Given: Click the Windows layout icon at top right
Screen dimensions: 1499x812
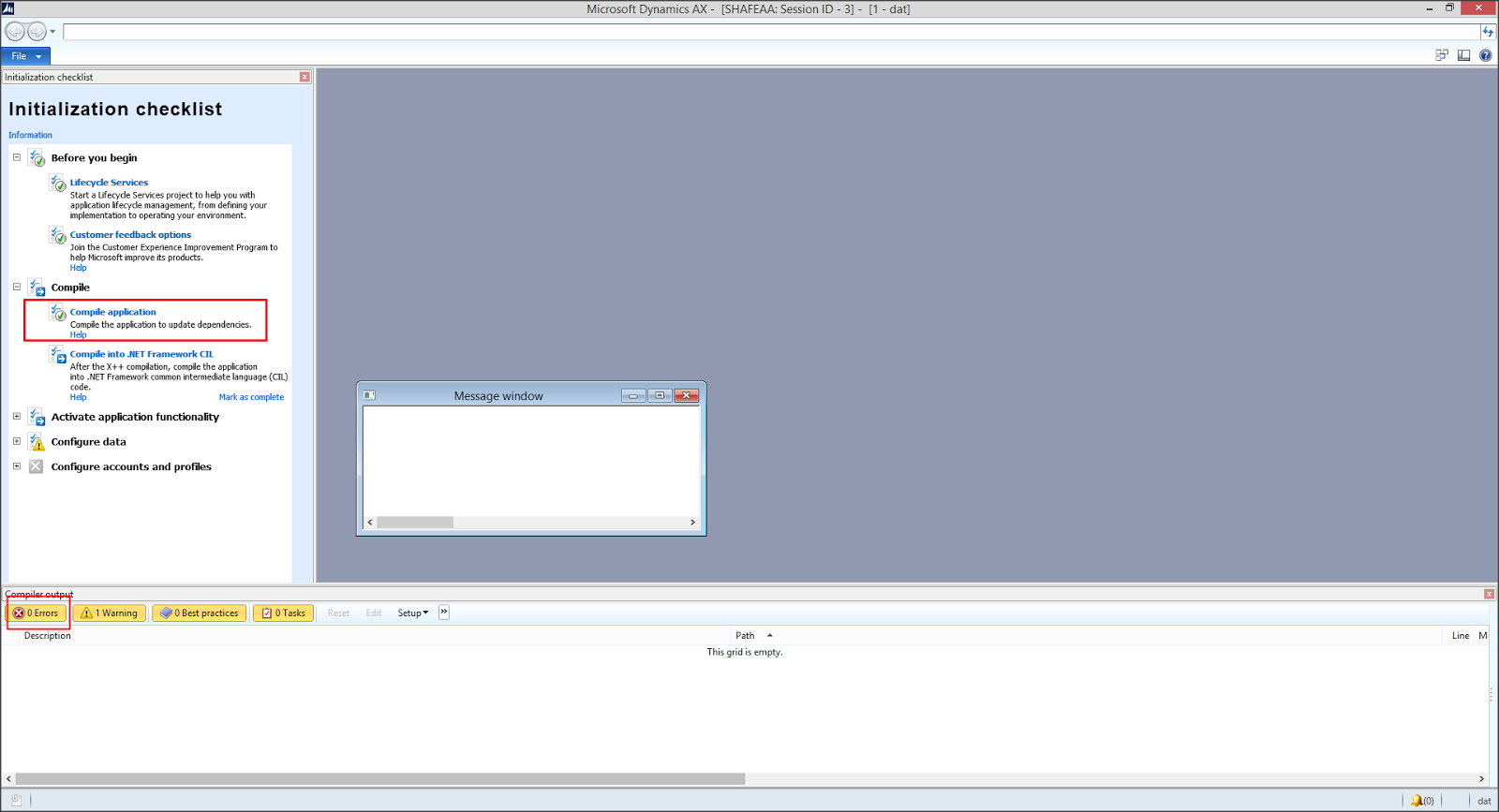Looking at the screenshot, I should [x=1442, y=55].
